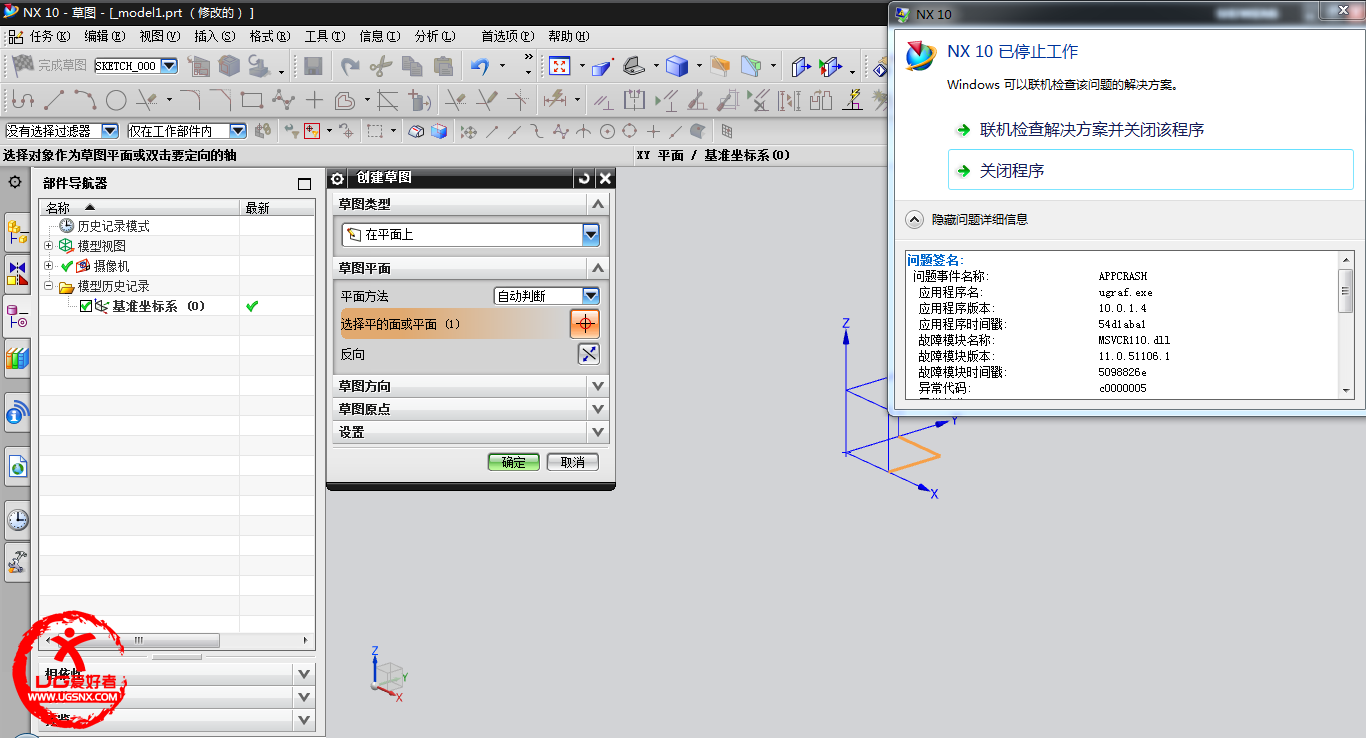
Task: Open the View menu
Action: (160, 36)
